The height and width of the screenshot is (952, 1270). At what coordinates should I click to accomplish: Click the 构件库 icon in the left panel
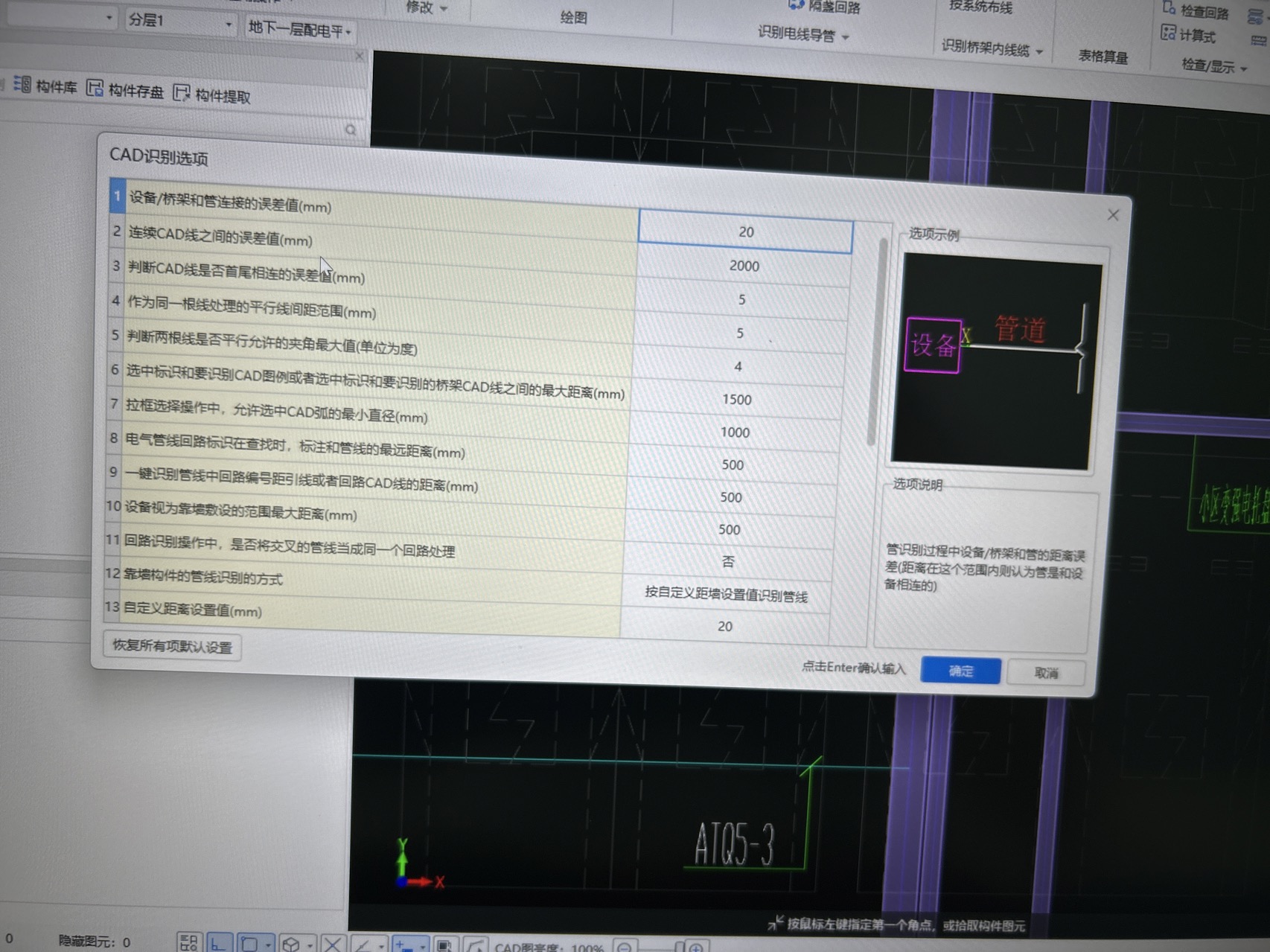click(22, 85)
